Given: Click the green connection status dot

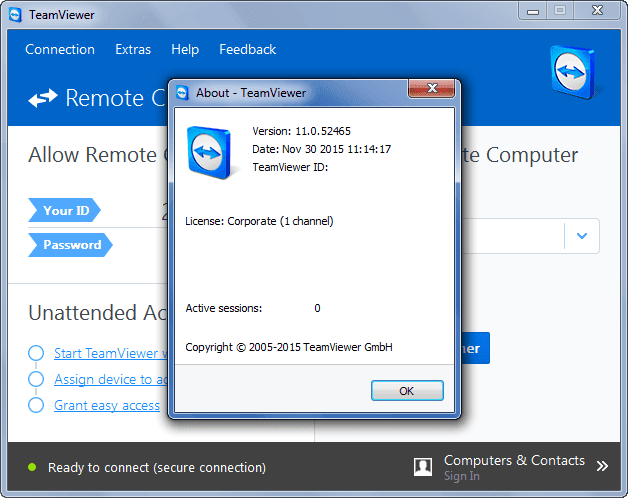Looking at the screenshot, I should coord(32,467).
